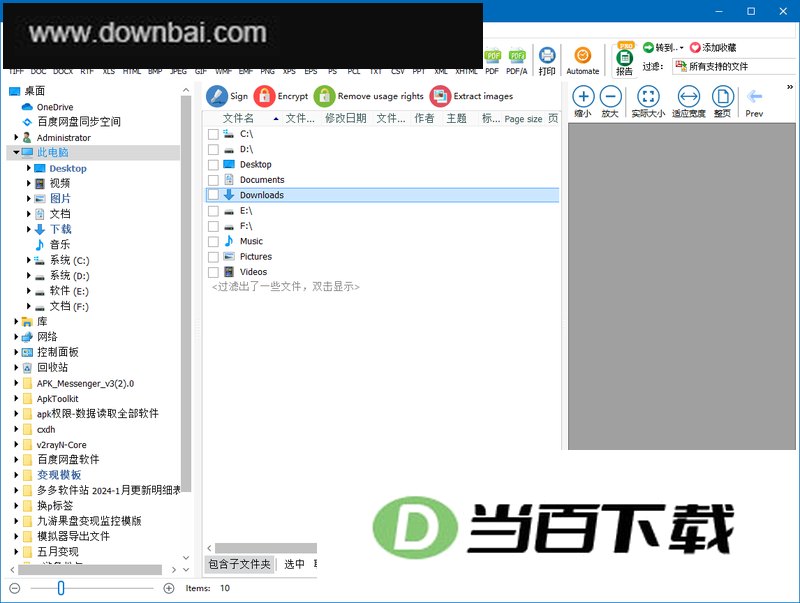Convert to PDF format
Screen dimensions: 800x603
coord(492,62)
